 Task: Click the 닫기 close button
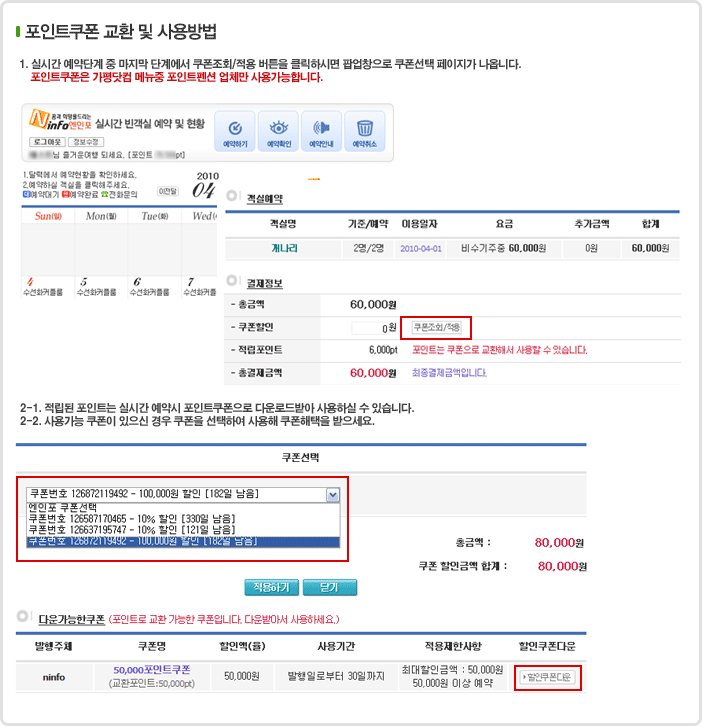point(330,587)
